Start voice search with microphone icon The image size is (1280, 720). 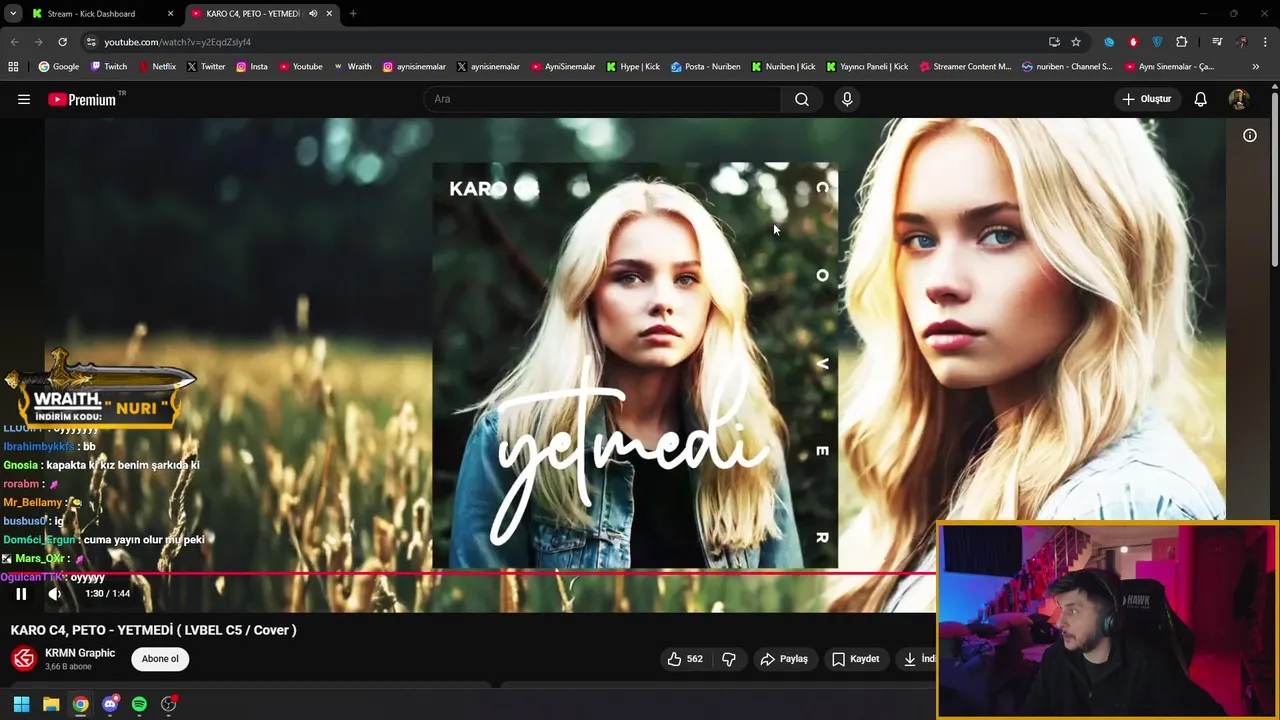(847, 99)
